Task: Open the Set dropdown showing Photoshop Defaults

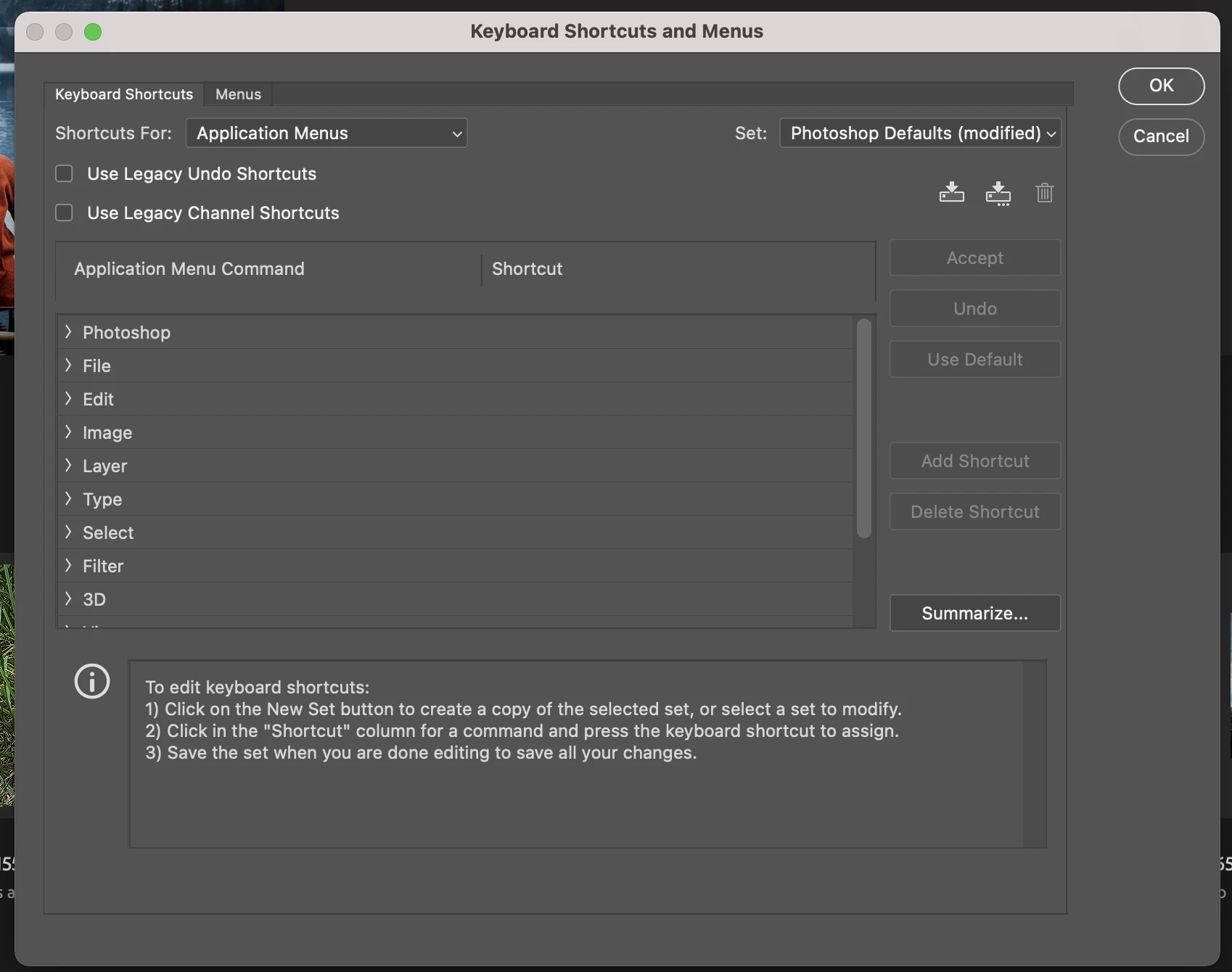Action: 920,133
